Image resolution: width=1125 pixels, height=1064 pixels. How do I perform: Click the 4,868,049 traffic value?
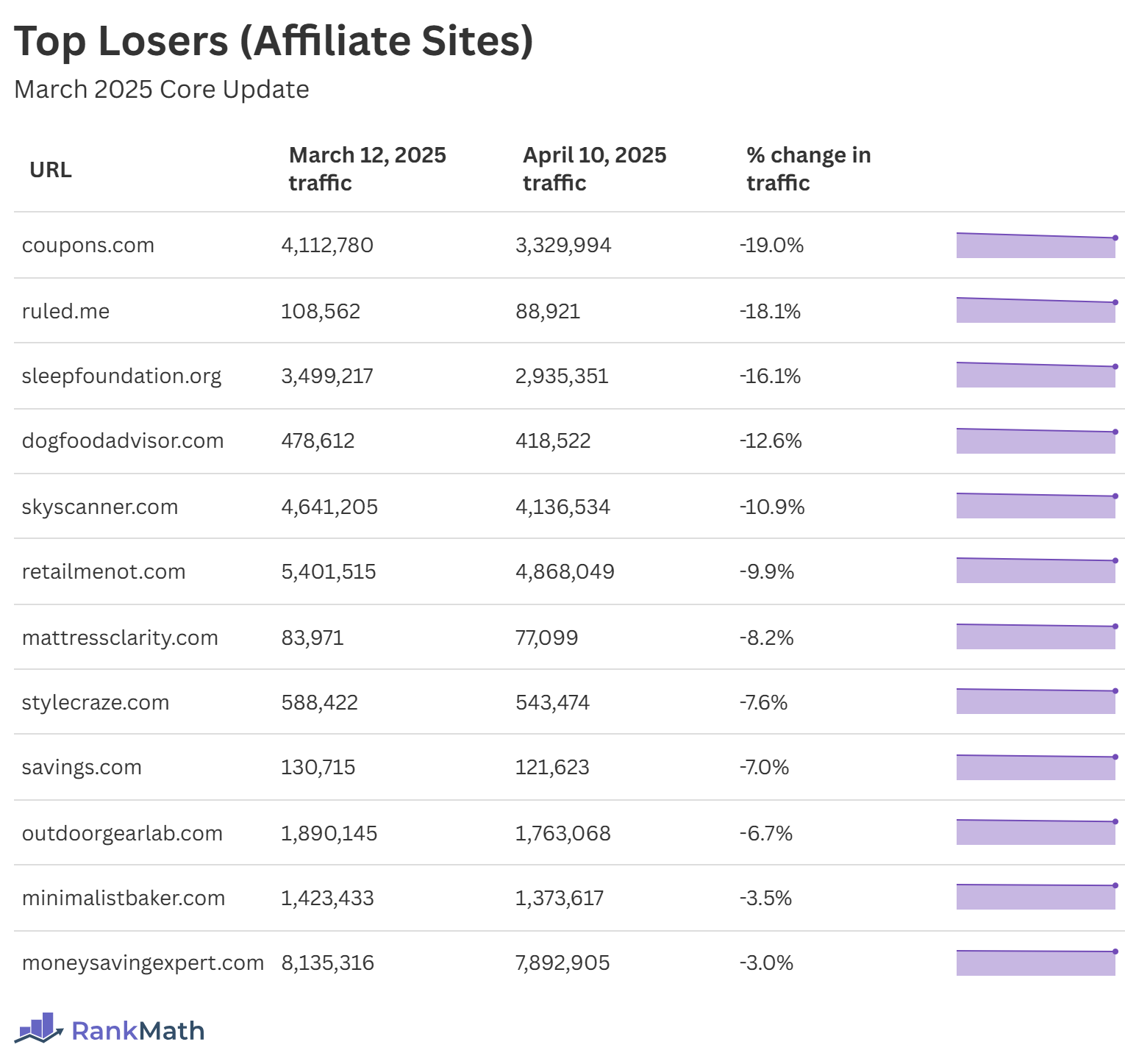point(565,572)
